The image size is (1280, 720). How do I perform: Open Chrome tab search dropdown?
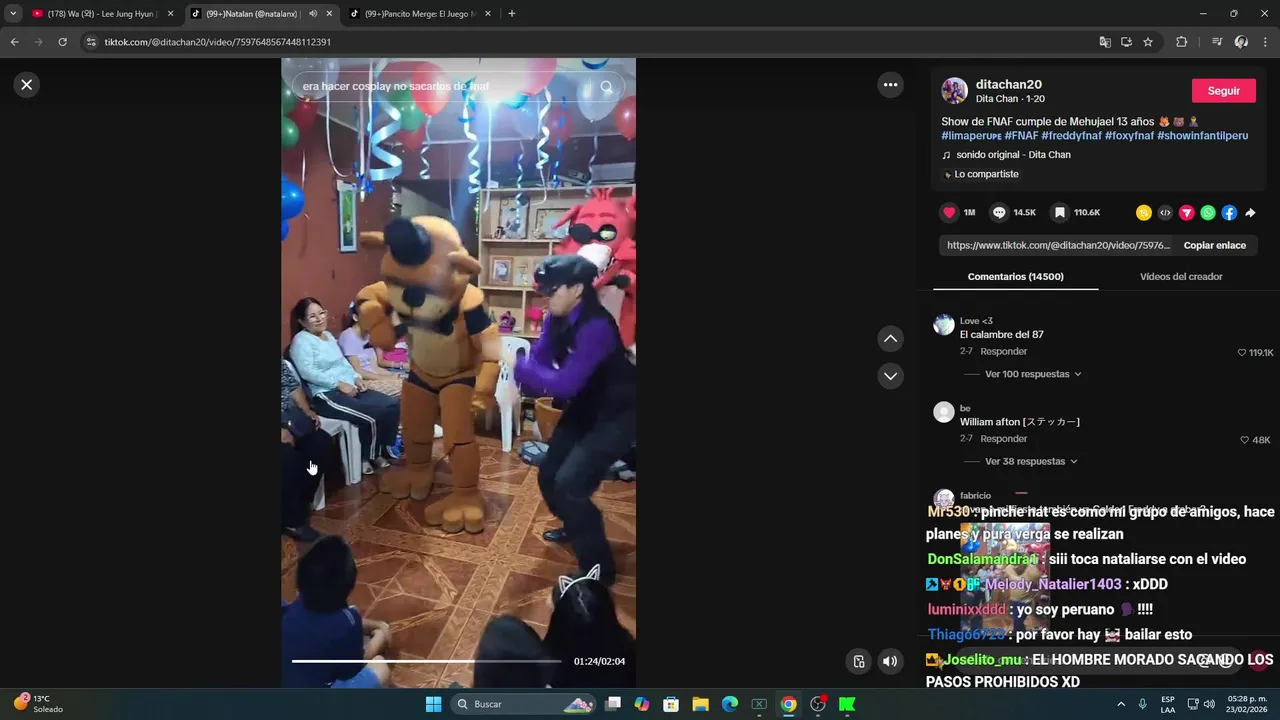click(x=13, y=14)
